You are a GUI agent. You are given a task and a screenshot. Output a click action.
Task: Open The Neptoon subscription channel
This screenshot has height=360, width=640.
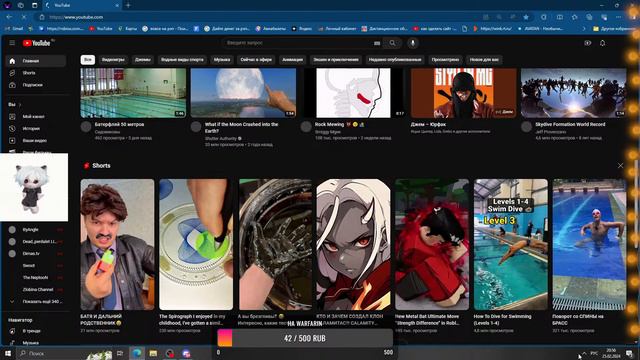tap(36, 278)
